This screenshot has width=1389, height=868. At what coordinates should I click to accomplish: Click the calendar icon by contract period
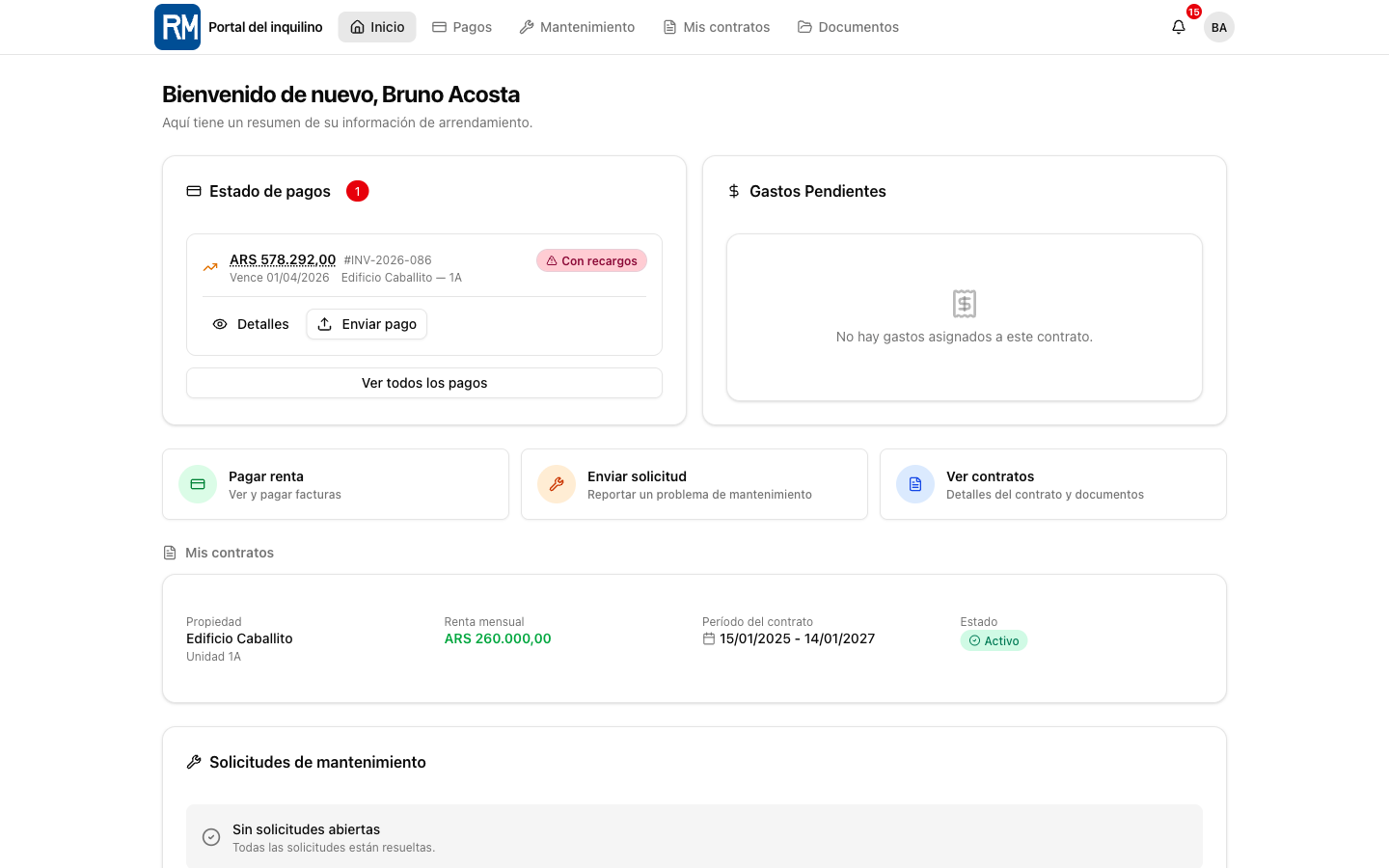709,638
